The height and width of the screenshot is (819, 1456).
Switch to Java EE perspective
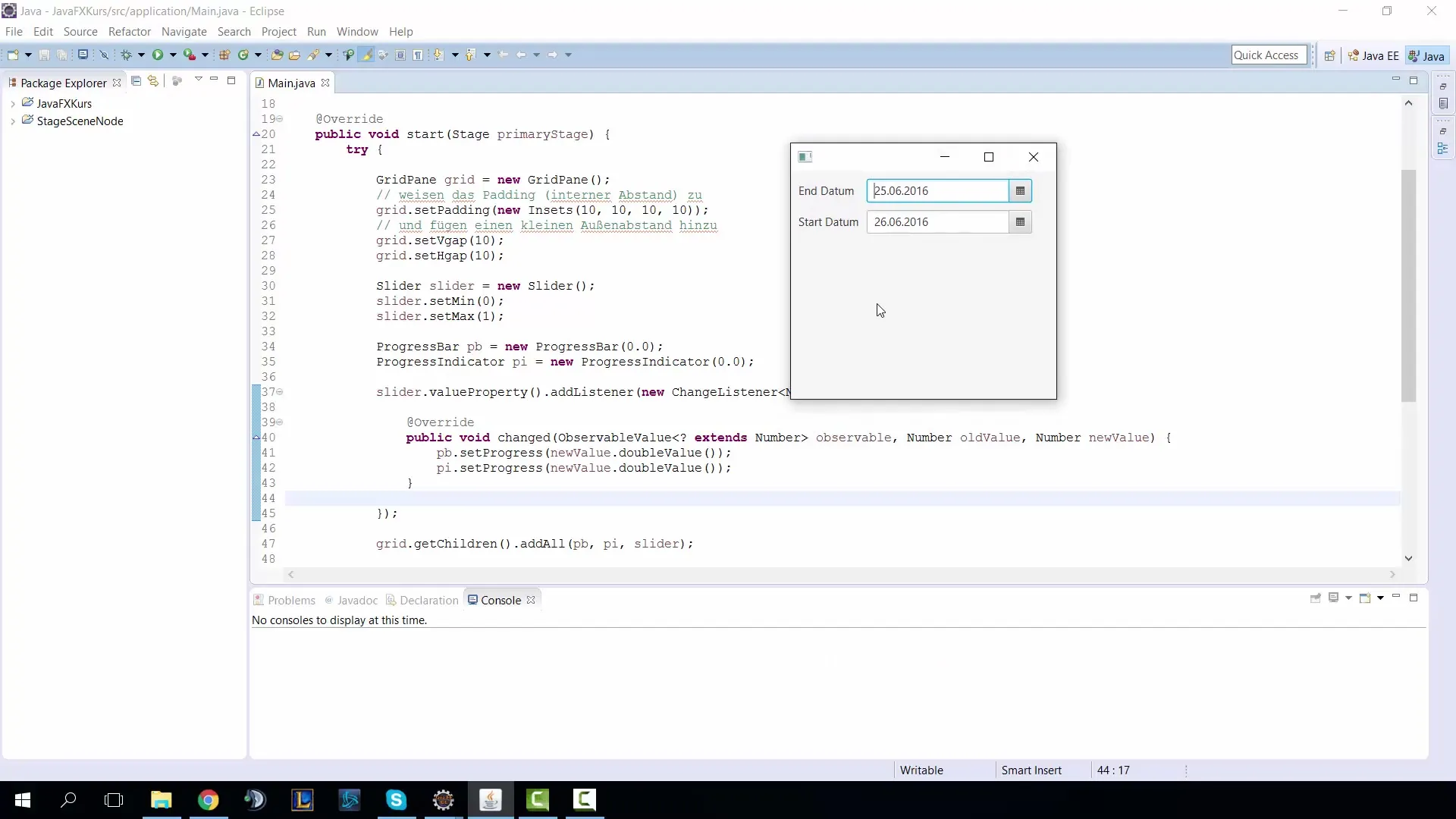[x=1373, y=56]
